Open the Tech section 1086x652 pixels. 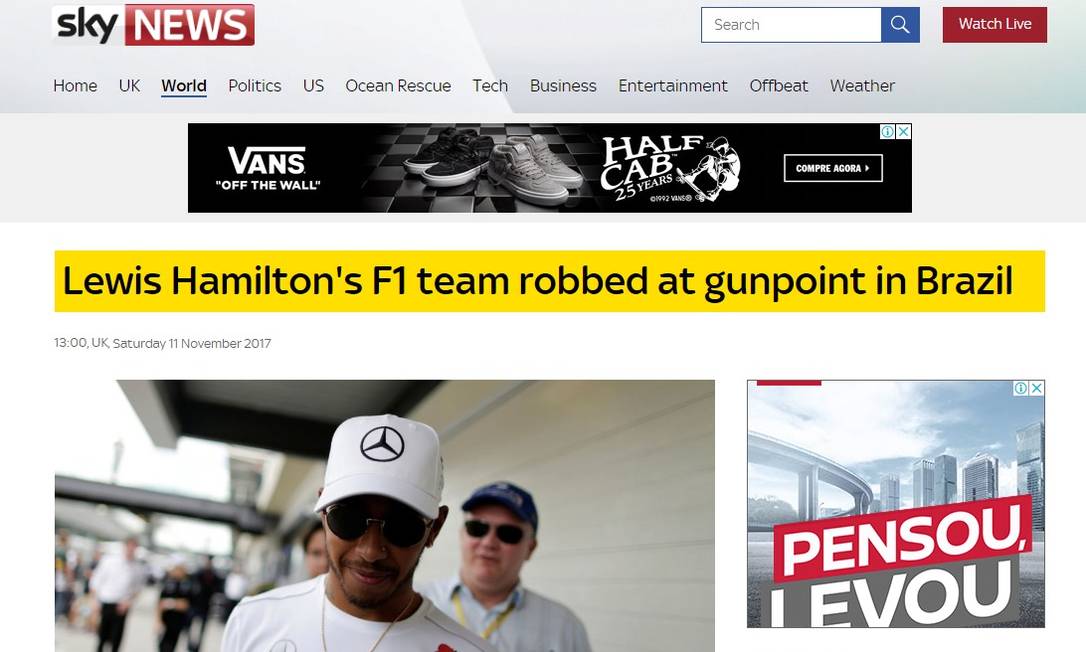tap(490, 86)
